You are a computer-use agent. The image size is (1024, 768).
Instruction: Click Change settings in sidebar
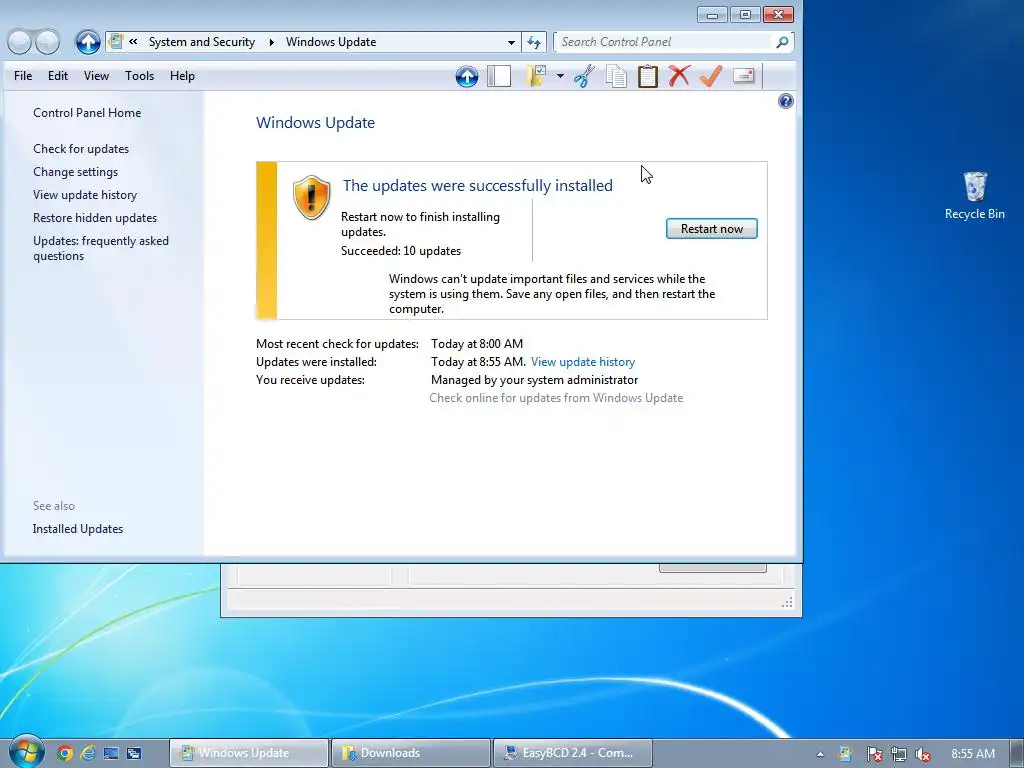pyautogui.click(x=75, y=172)
